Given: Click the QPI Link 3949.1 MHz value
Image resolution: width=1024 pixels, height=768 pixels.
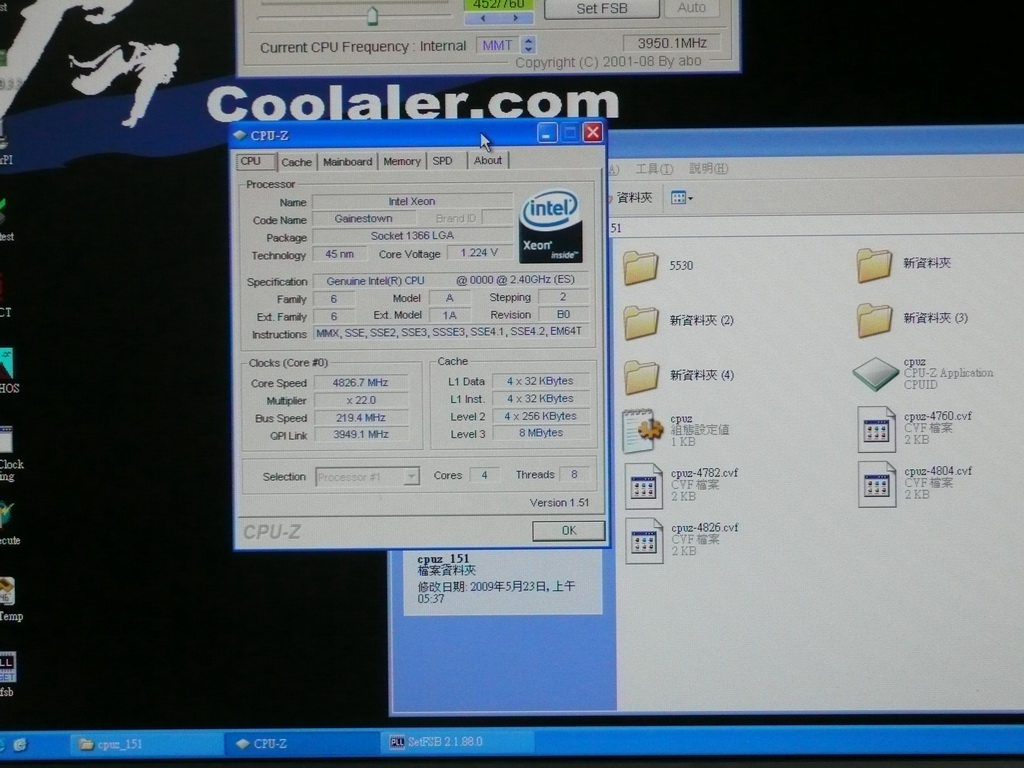Looking at the screenshot, I should click(360, 434).
